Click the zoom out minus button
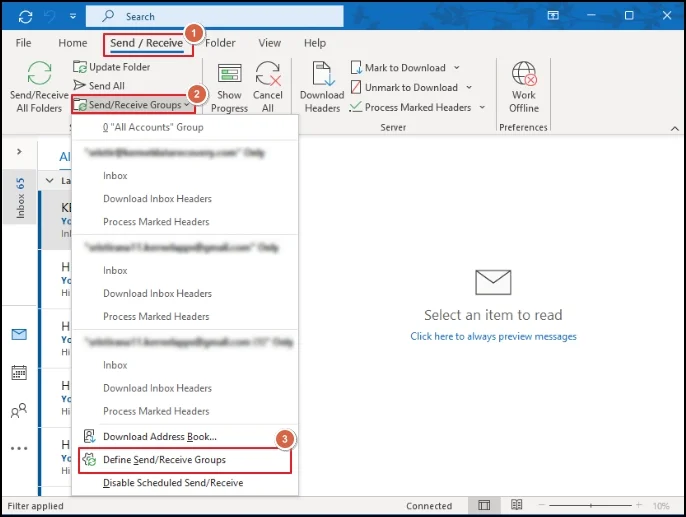The width and height of the screenshot is (686, 517). coord(541,505)
